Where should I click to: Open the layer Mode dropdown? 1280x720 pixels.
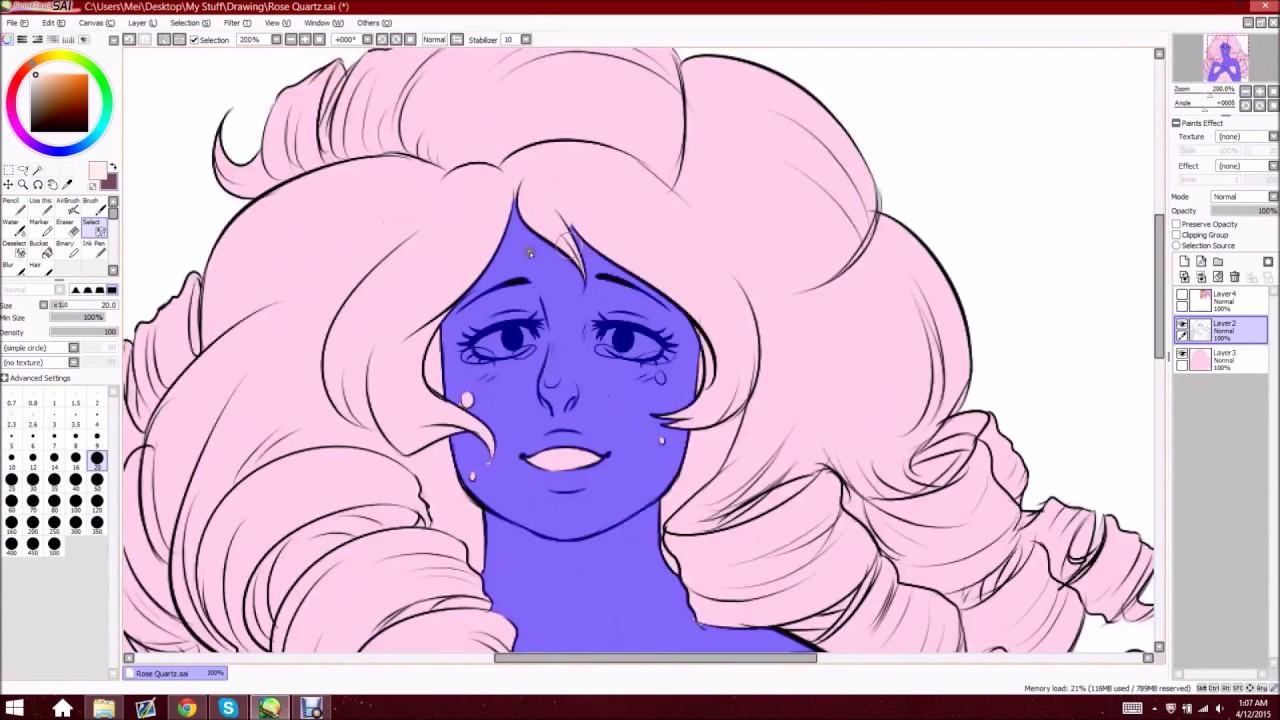(x=1273, y=197)
